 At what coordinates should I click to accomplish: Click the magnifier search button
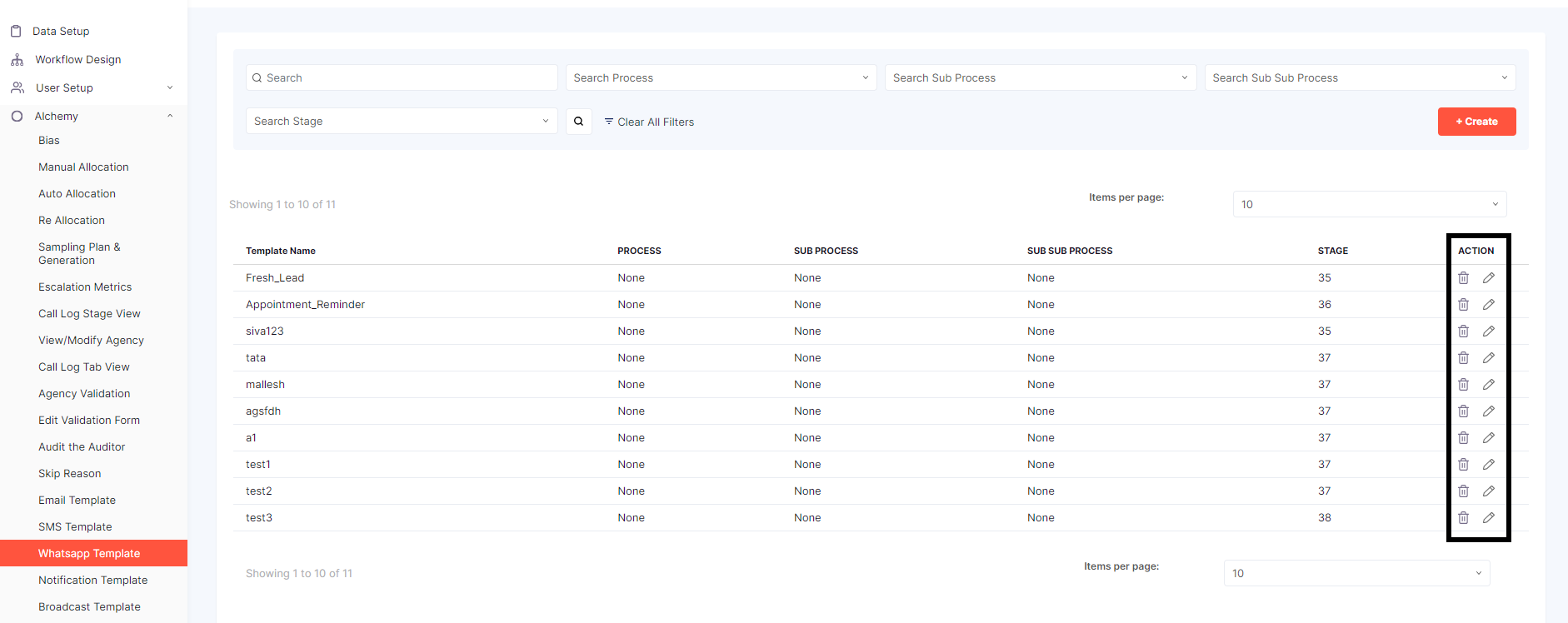[578, 122]
